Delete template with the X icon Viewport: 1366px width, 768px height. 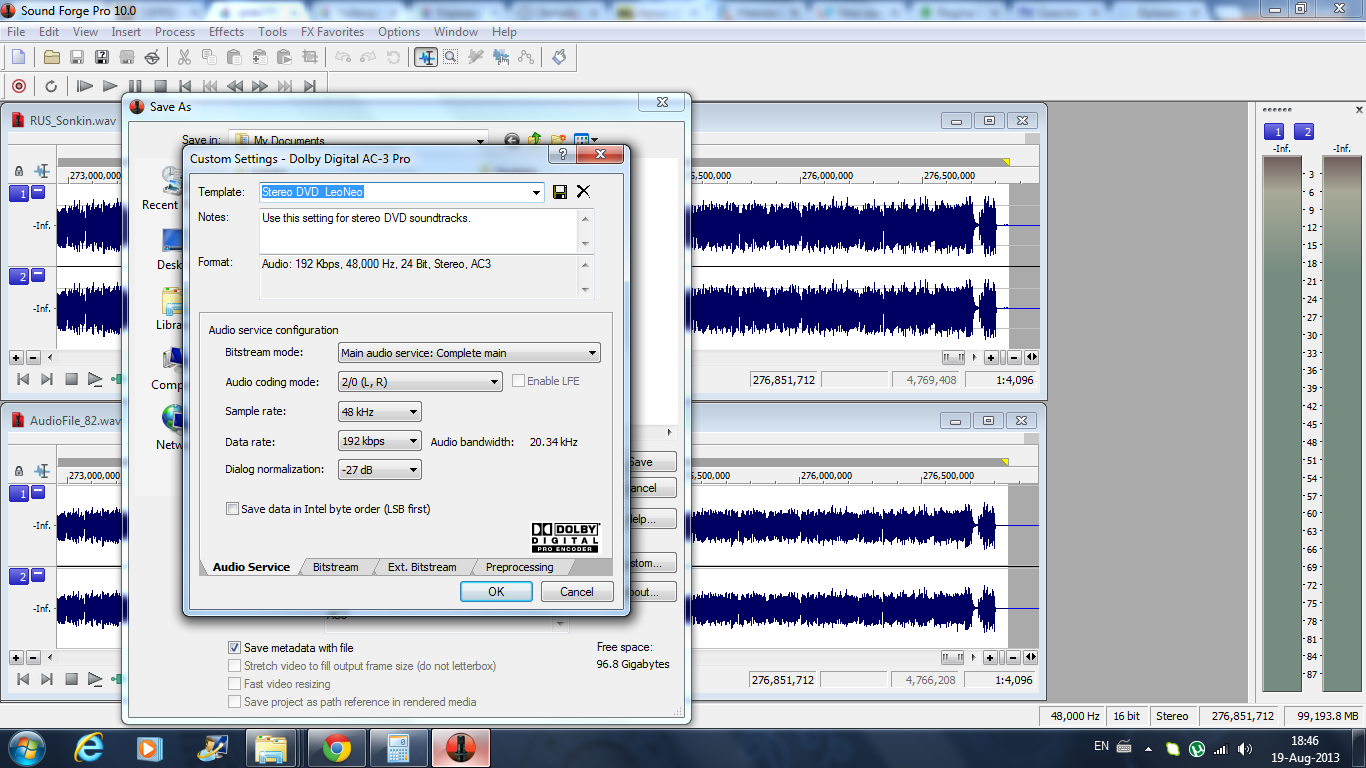coord(584,192)
